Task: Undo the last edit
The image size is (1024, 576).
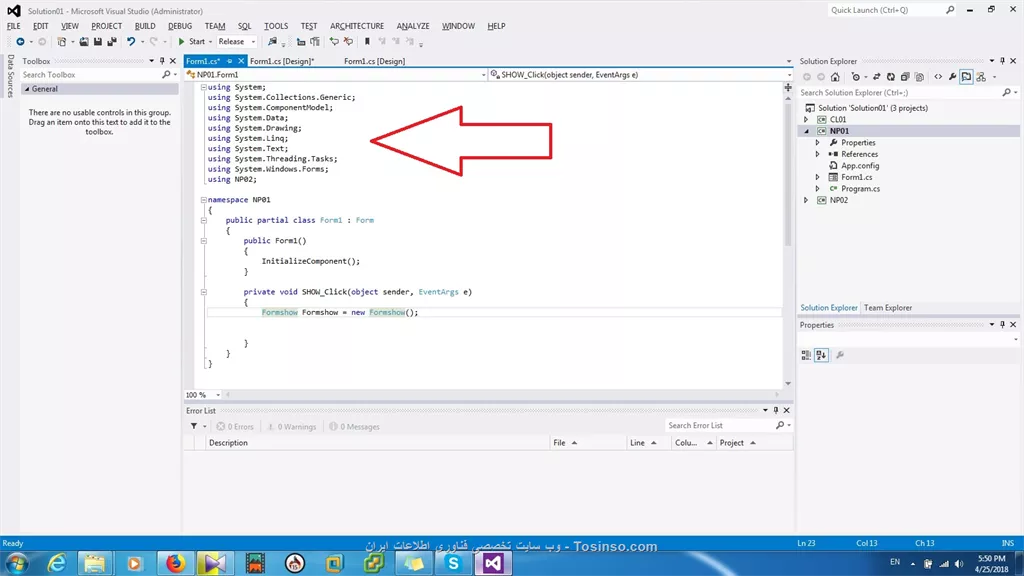Action: tap(131, 42)
